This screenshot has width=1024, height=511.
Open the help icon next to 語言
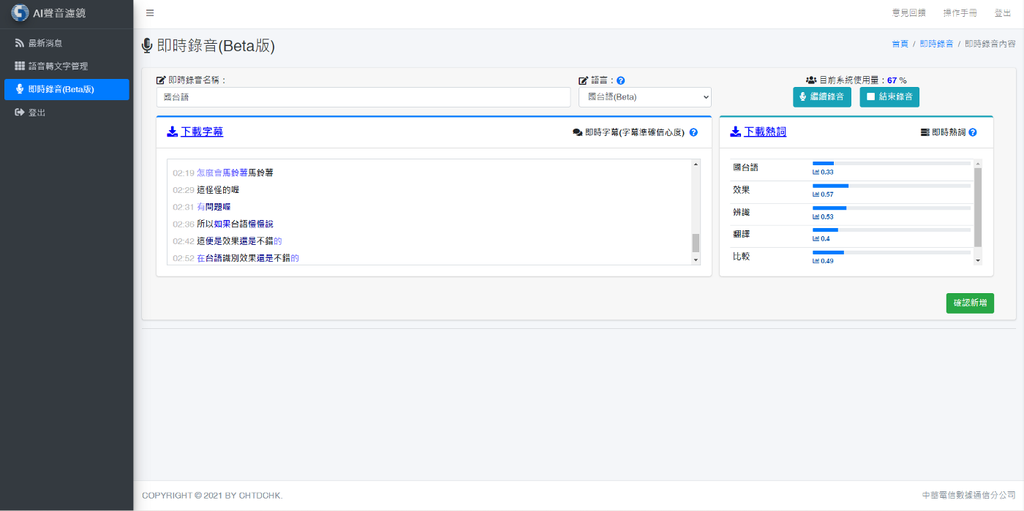tap(621, 80)
